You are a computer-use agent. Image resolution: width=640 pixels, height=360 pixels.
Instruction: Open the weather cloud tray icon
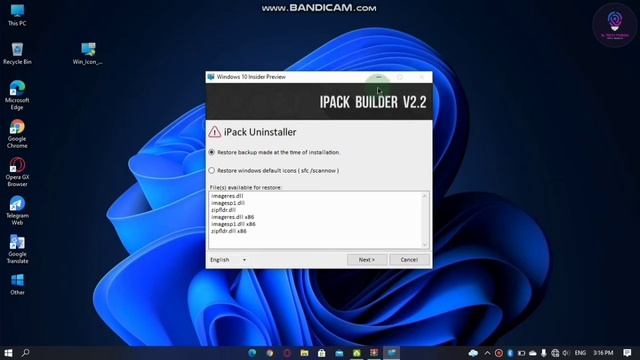pyautogui.click(x=473, y=353)
